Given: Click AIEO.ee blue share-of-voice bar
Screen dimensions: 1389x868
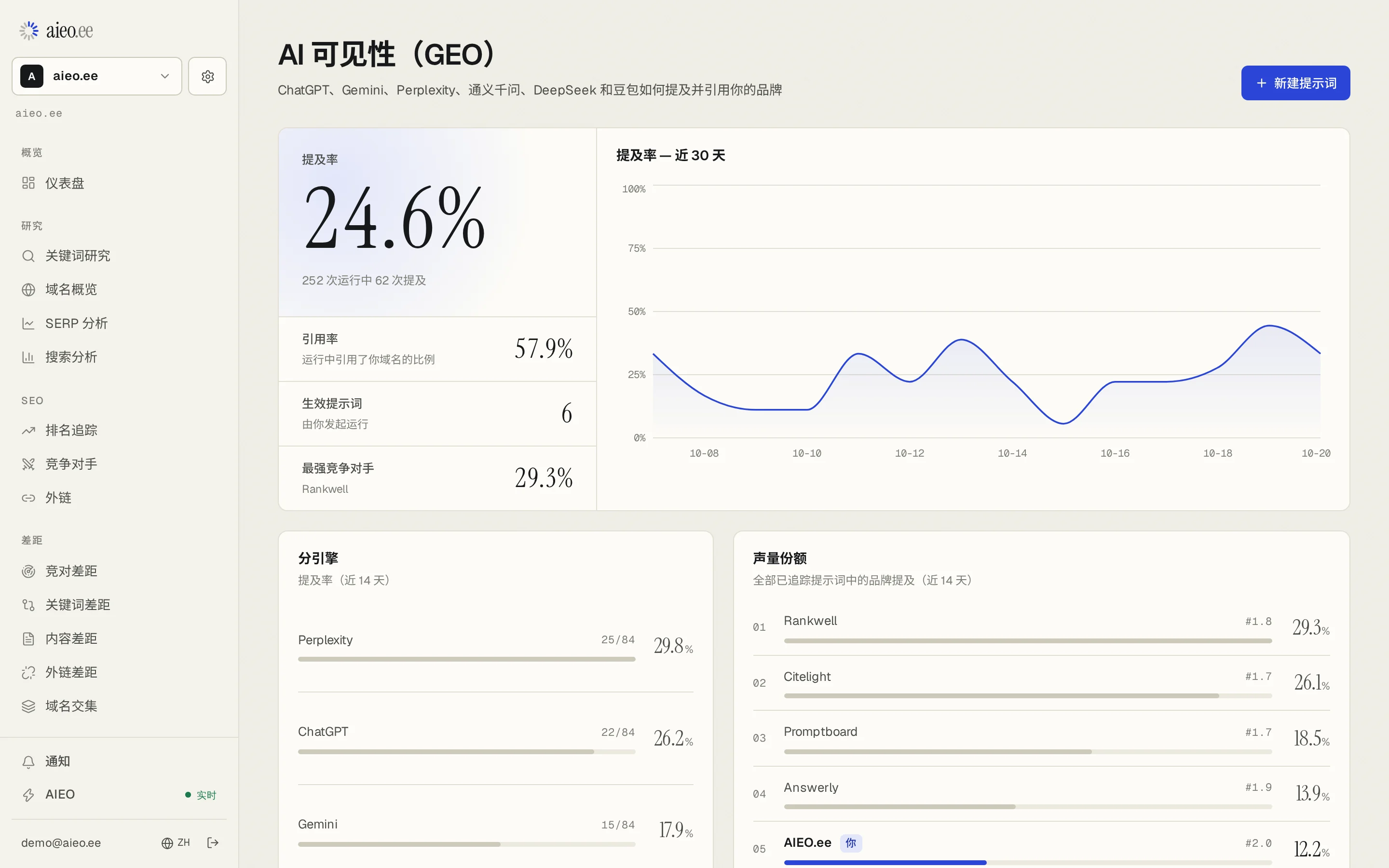Looking at the screenshot, I should click(885, 862).
